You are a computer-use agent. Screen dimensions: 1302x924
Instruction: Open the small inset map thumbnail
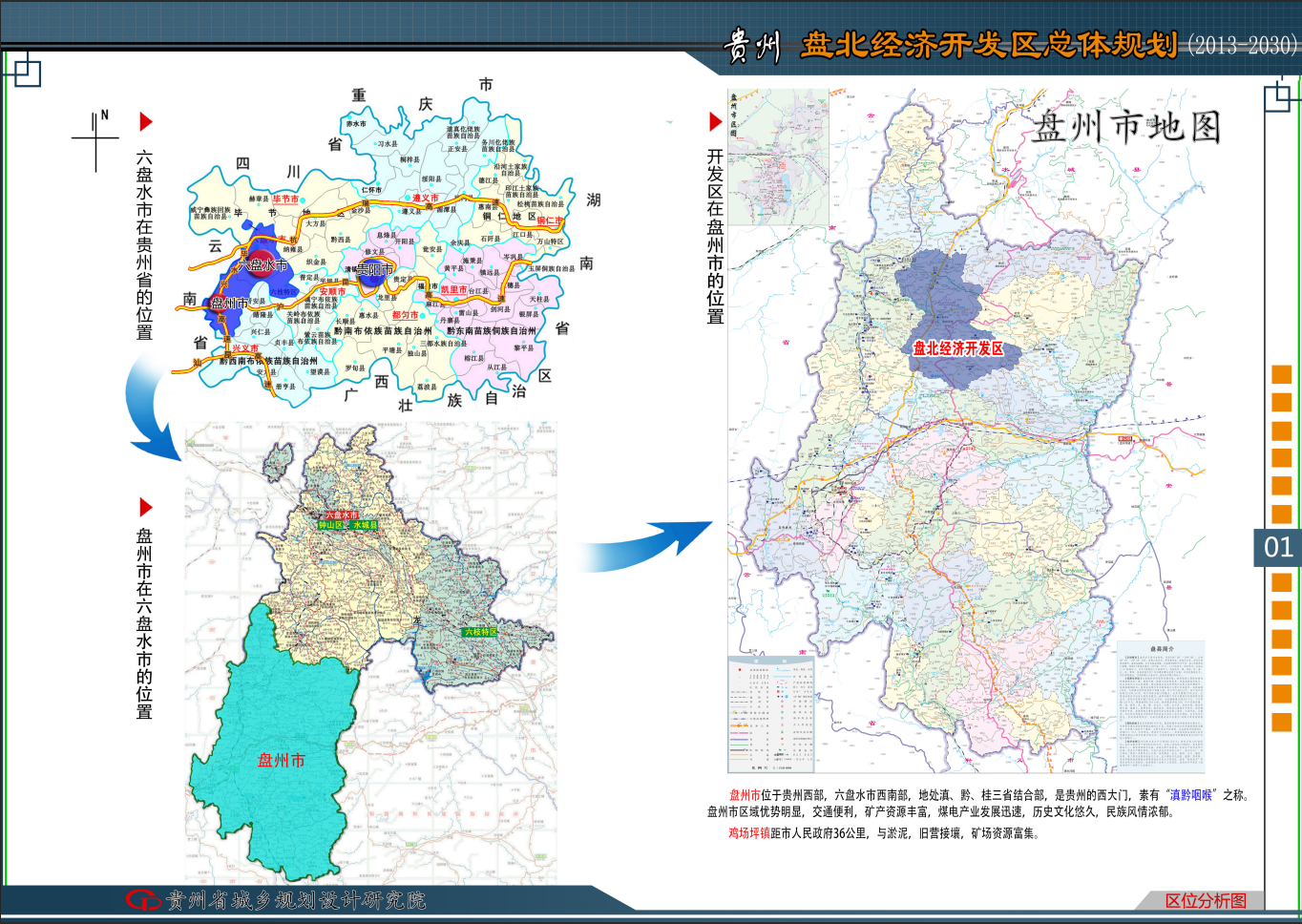[778, 144]
